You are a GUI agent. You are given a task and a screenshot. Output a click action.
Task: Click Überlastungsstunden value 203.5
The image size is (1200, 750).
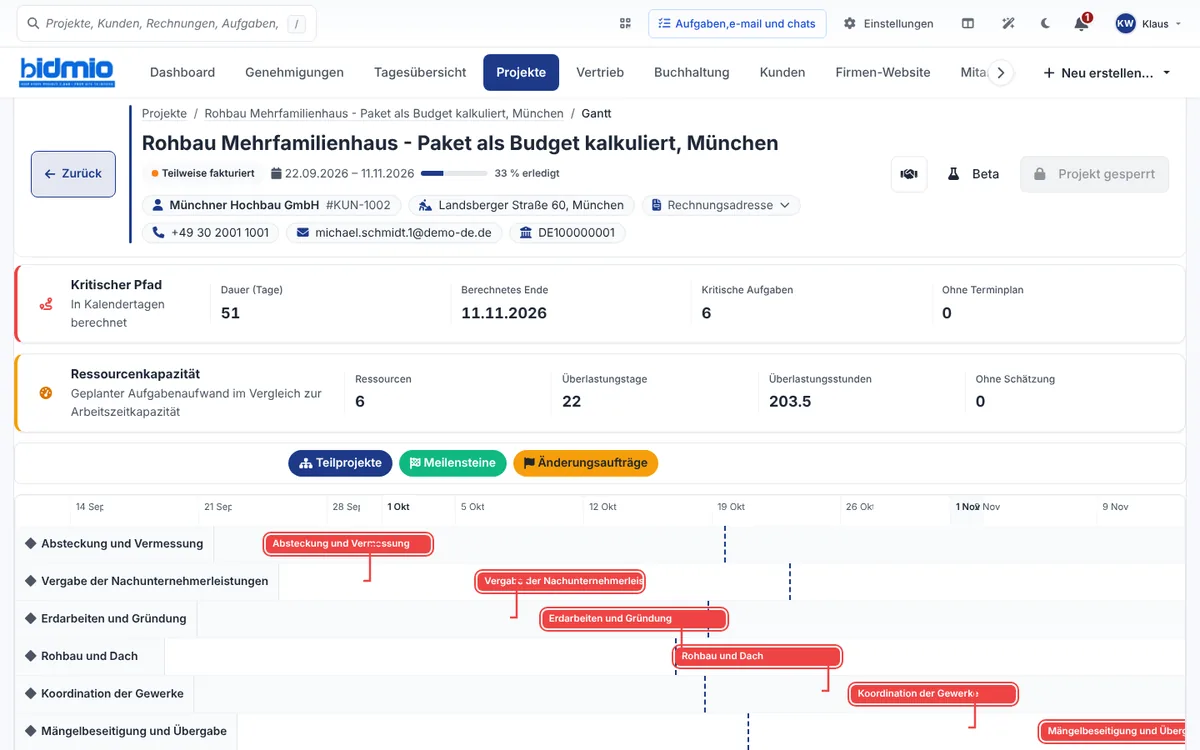(x=790, y=402)
